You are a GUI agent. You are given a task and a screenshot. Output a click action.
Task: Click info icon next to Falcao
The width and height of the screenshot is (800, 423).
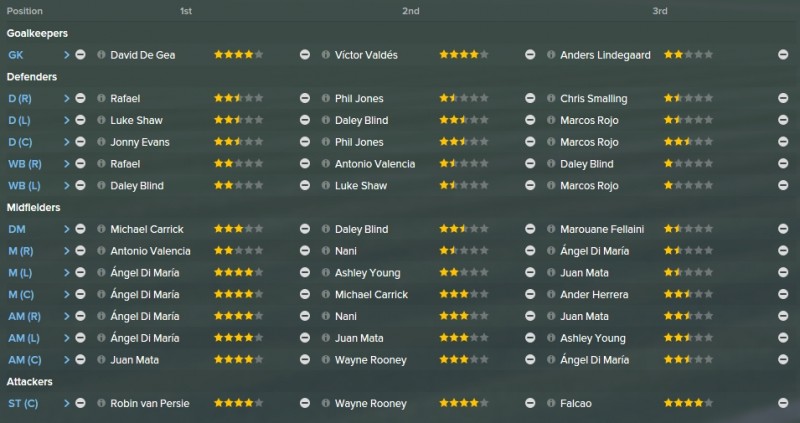pyautogui.click(x=551, y=403)
